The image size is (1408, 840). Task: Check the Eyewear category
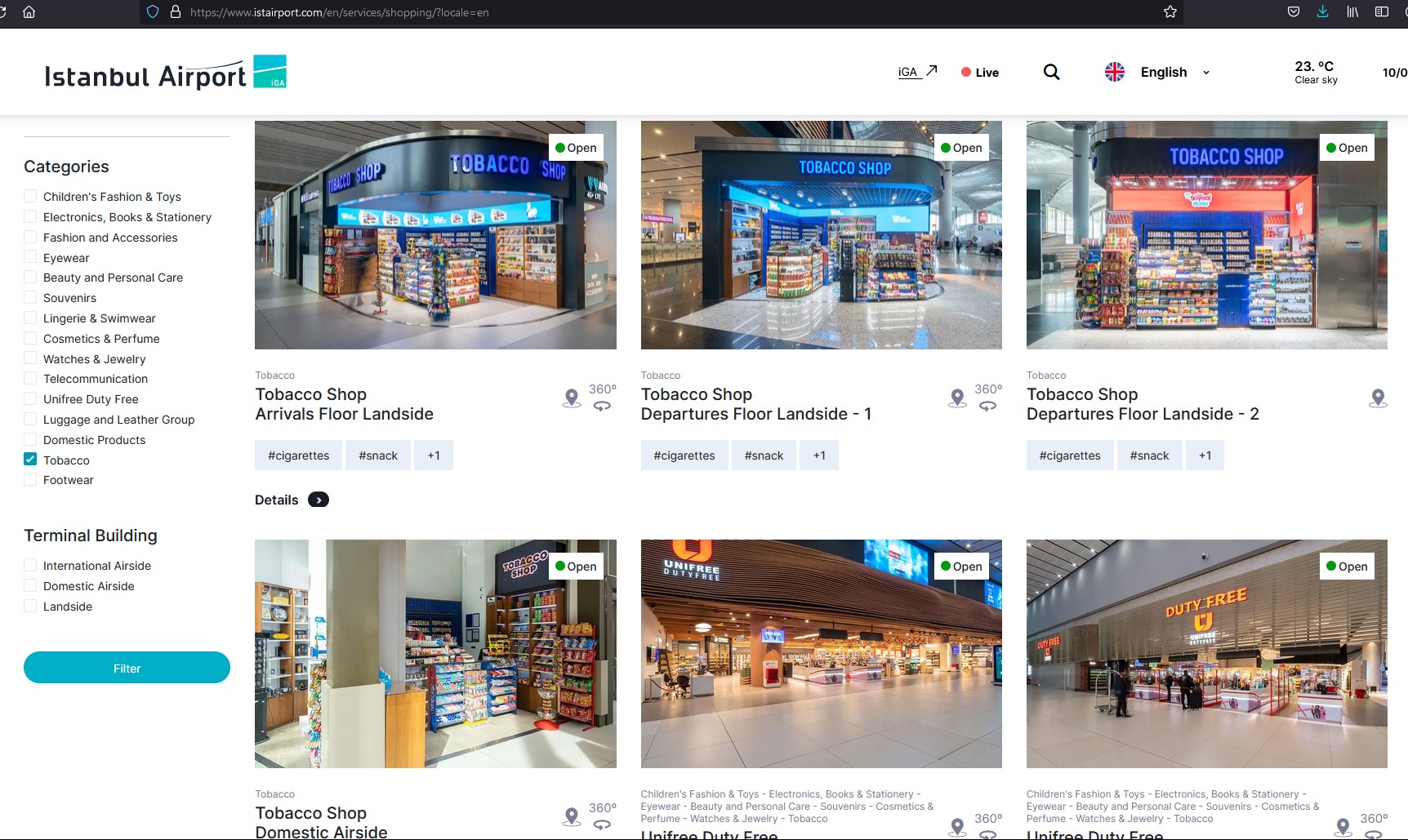30,257
